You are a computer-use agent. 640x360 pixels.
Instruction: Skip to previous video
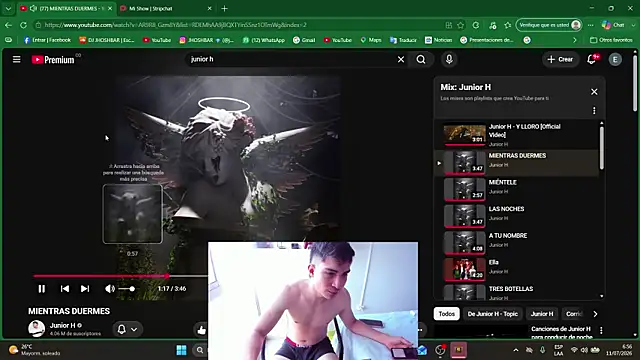pos(64,289)
